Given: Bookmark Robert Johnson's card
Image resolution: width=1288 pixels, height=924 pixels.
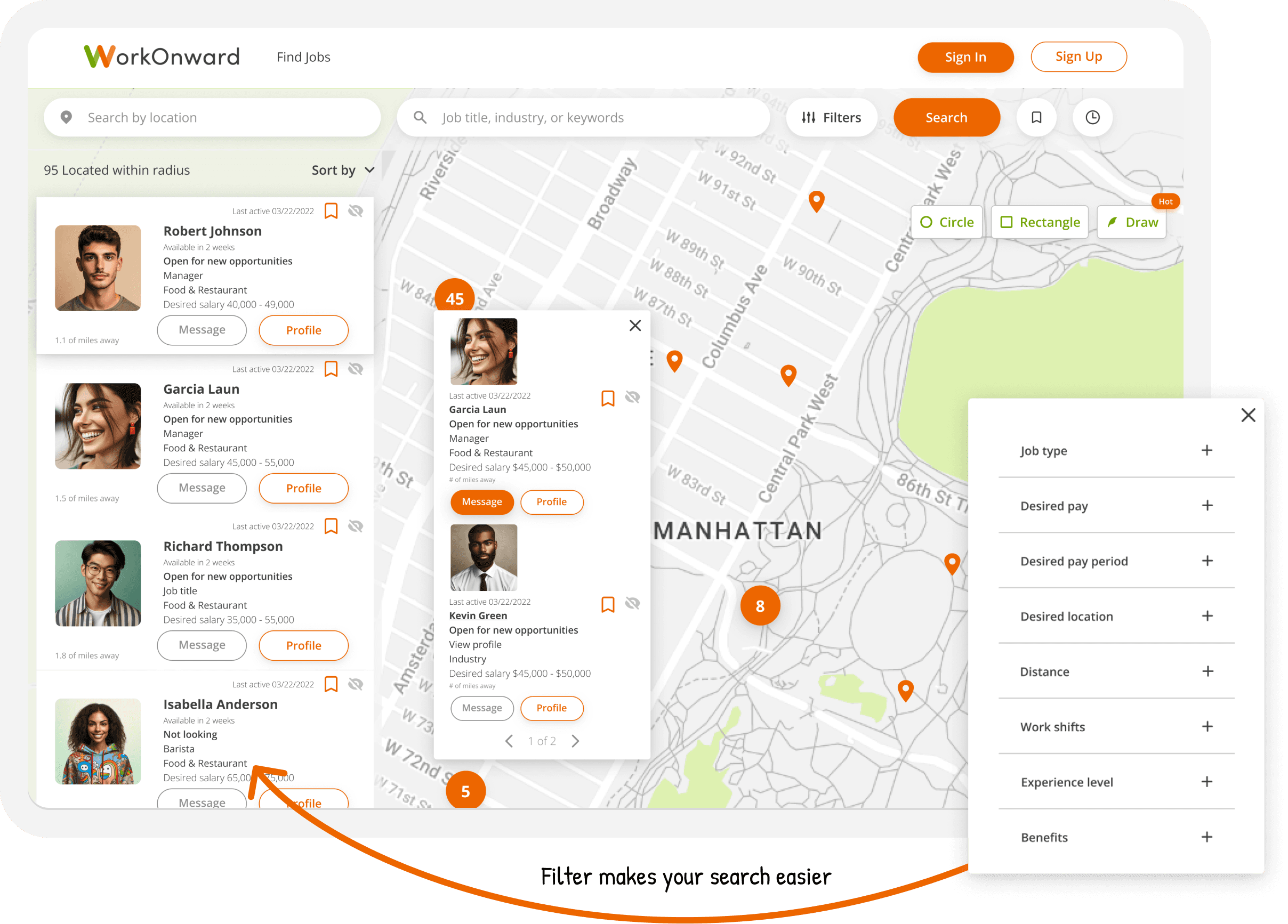Looking at the screenshot, I should tap(331, 210).
